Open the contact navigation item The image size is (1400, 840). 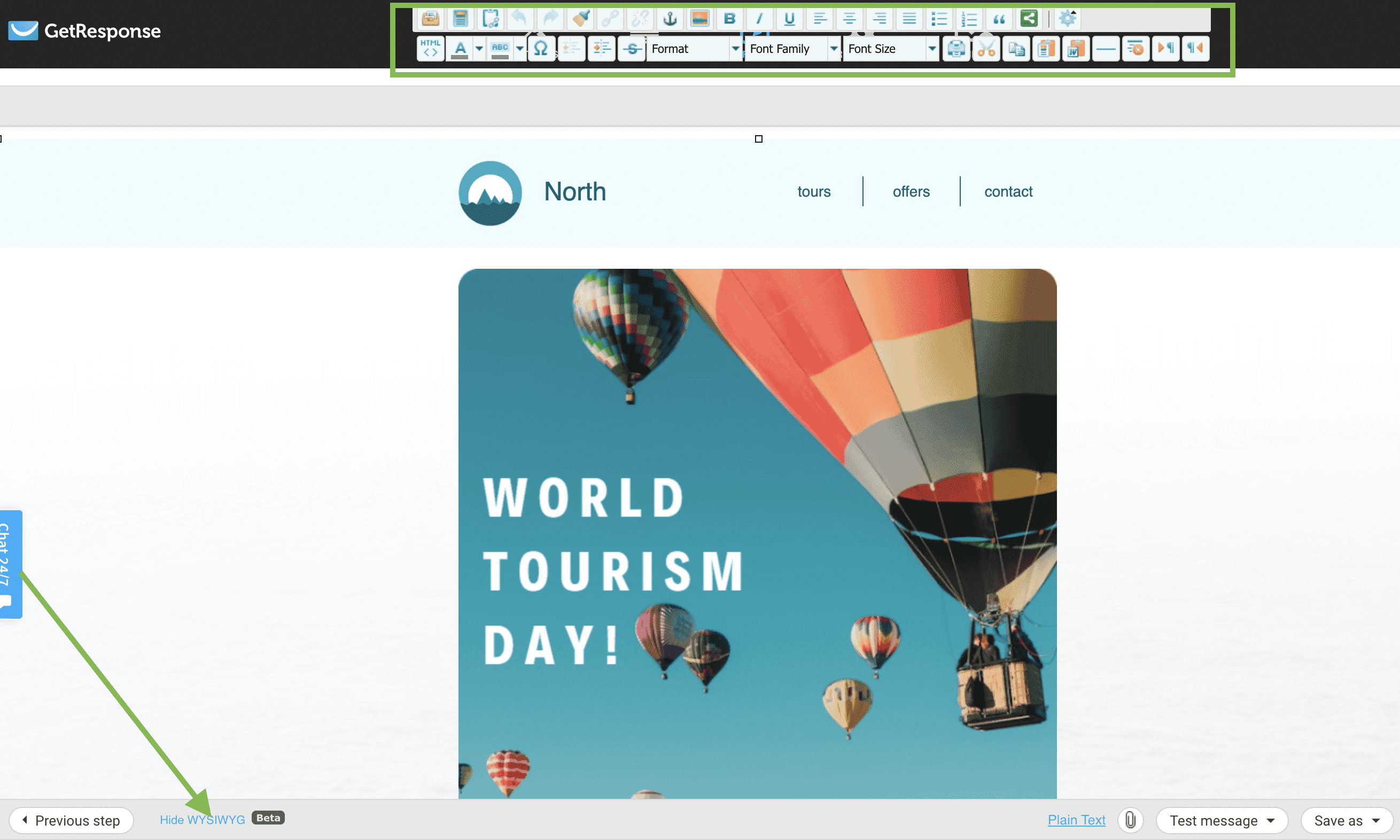tap(1008, 191)
